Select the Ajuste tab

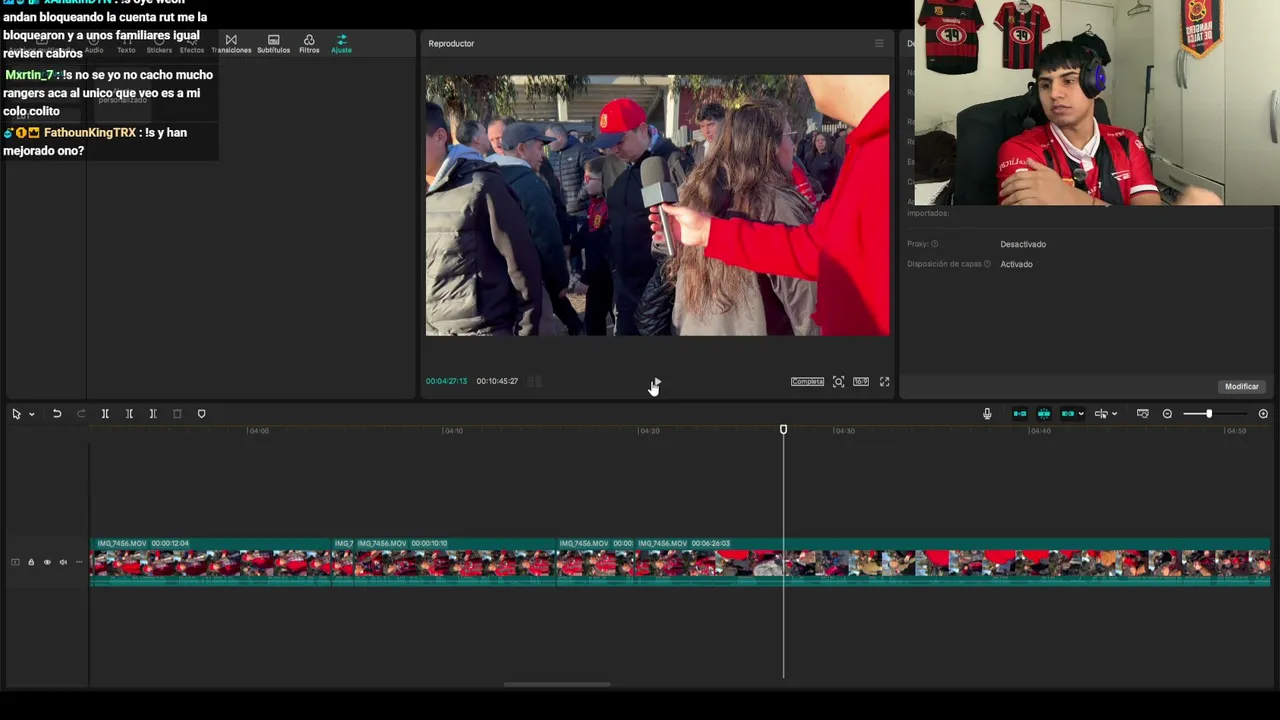(x=341, y=44)
